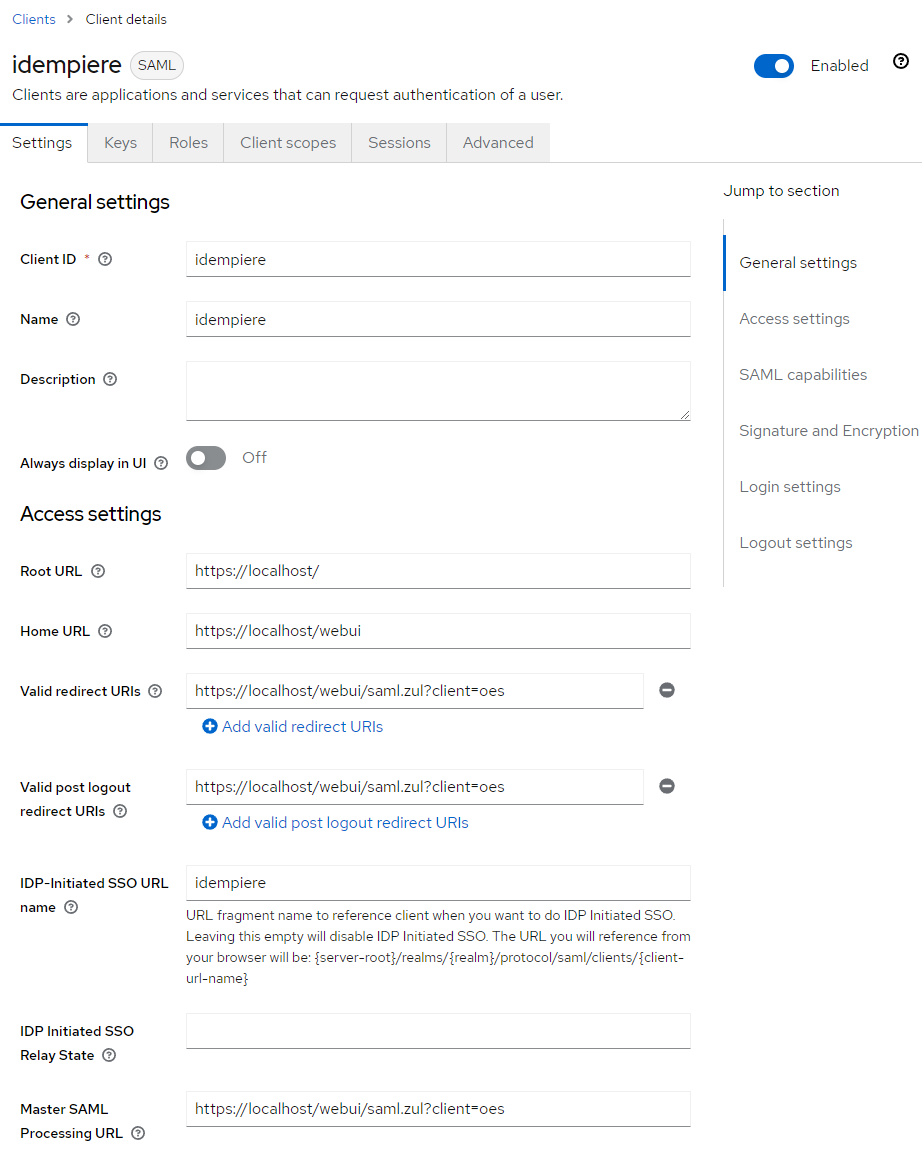The image size is (922, 1149).
Task: Click the help icon for Master SAML Processing URL
Action: point(138,1133)
